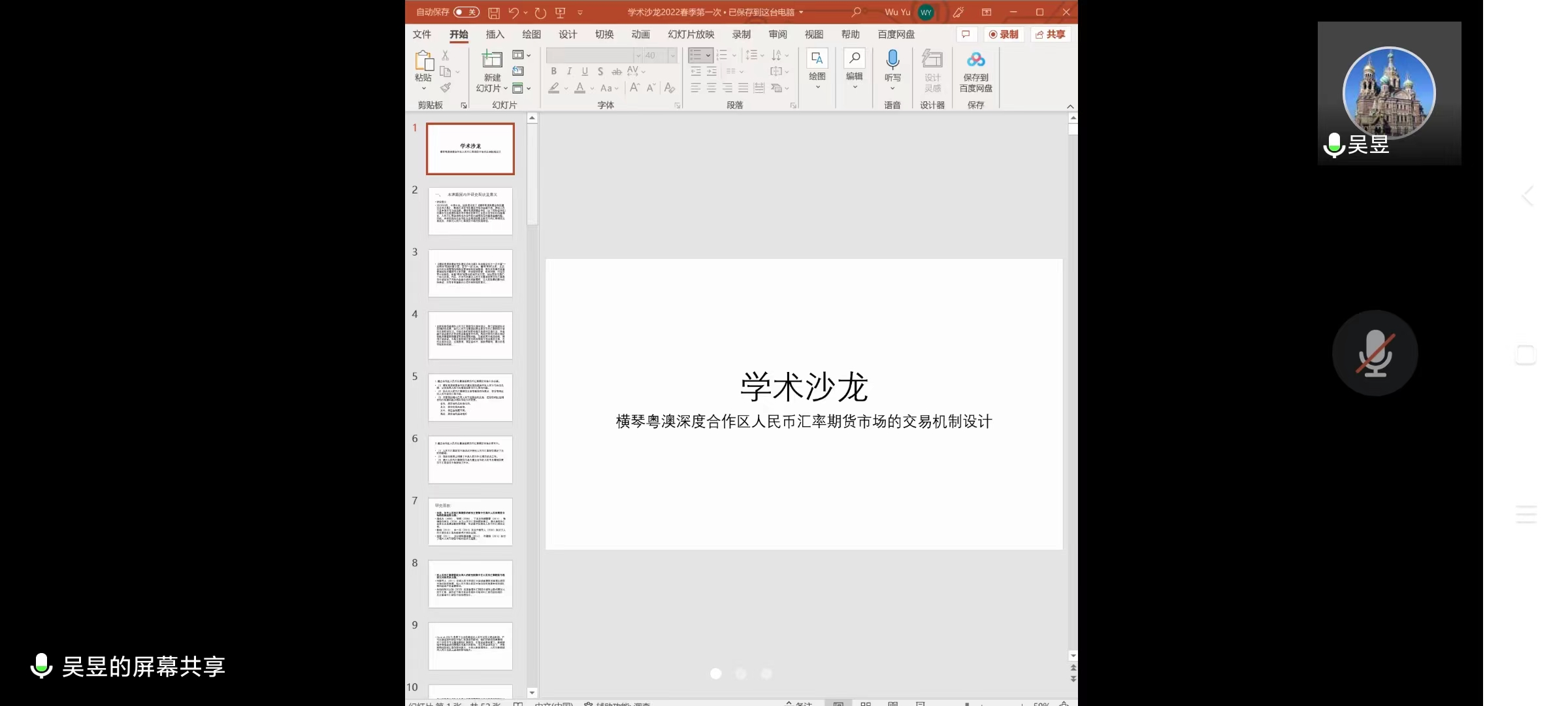Toggle the 自动保存 AutoSave switch off
This screenshot has height=706, width=1568.
click(x=465, y=12)
